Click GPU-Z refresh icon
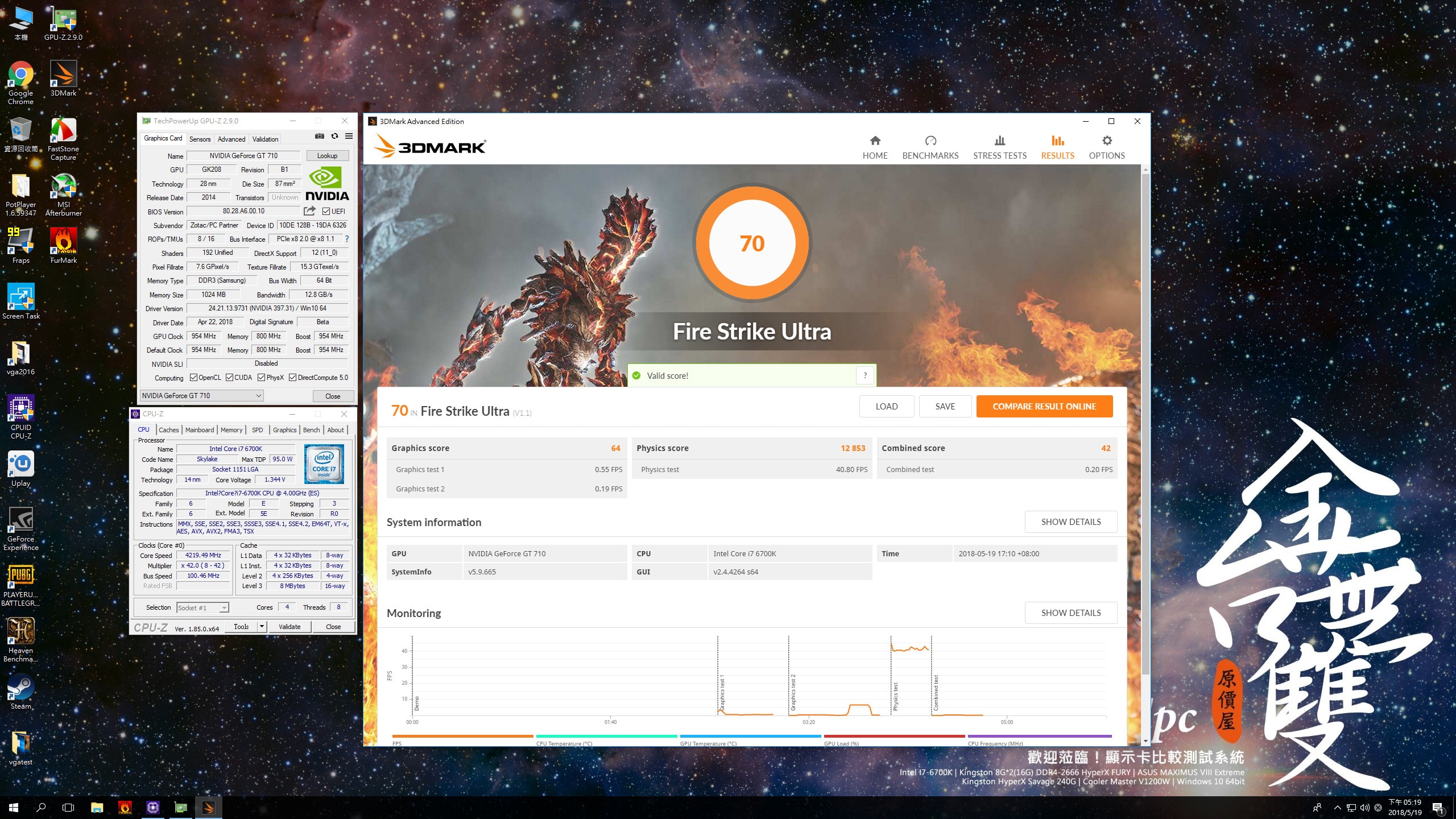Screen dimensions: 1456x819 (x=334, y=136)
